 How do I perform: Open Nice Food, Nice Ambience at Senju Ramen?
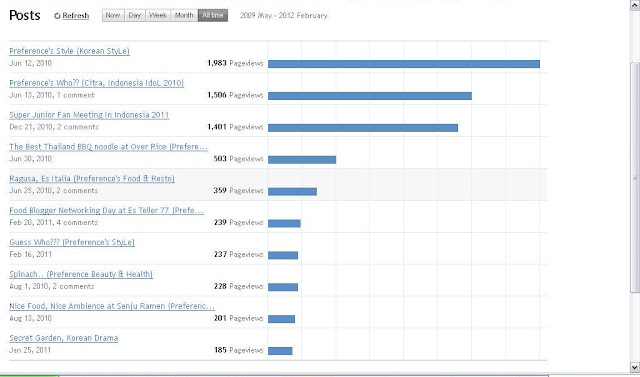[112, 306]
